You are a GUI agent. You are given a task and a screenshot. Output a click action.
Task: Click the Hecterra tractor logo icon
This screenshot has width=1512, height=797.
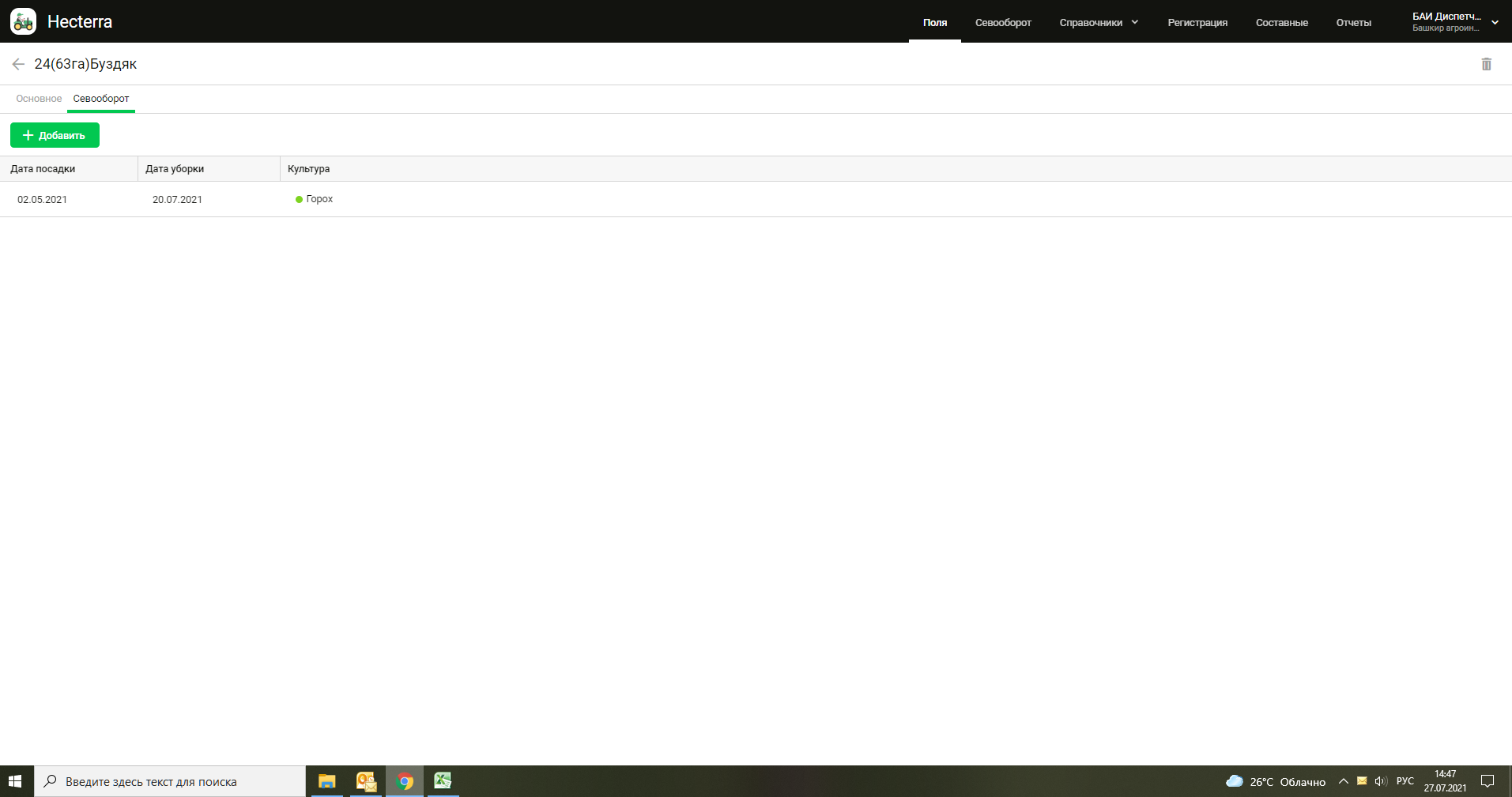pyautogui.click(x=23, y=21)
